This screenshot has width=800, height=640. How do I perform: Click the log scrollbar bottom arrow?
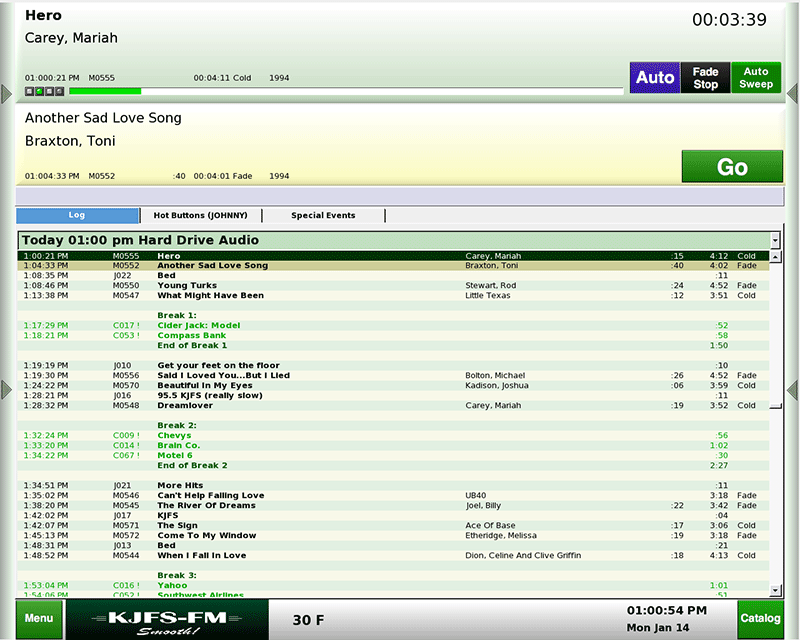click(775, 592)
